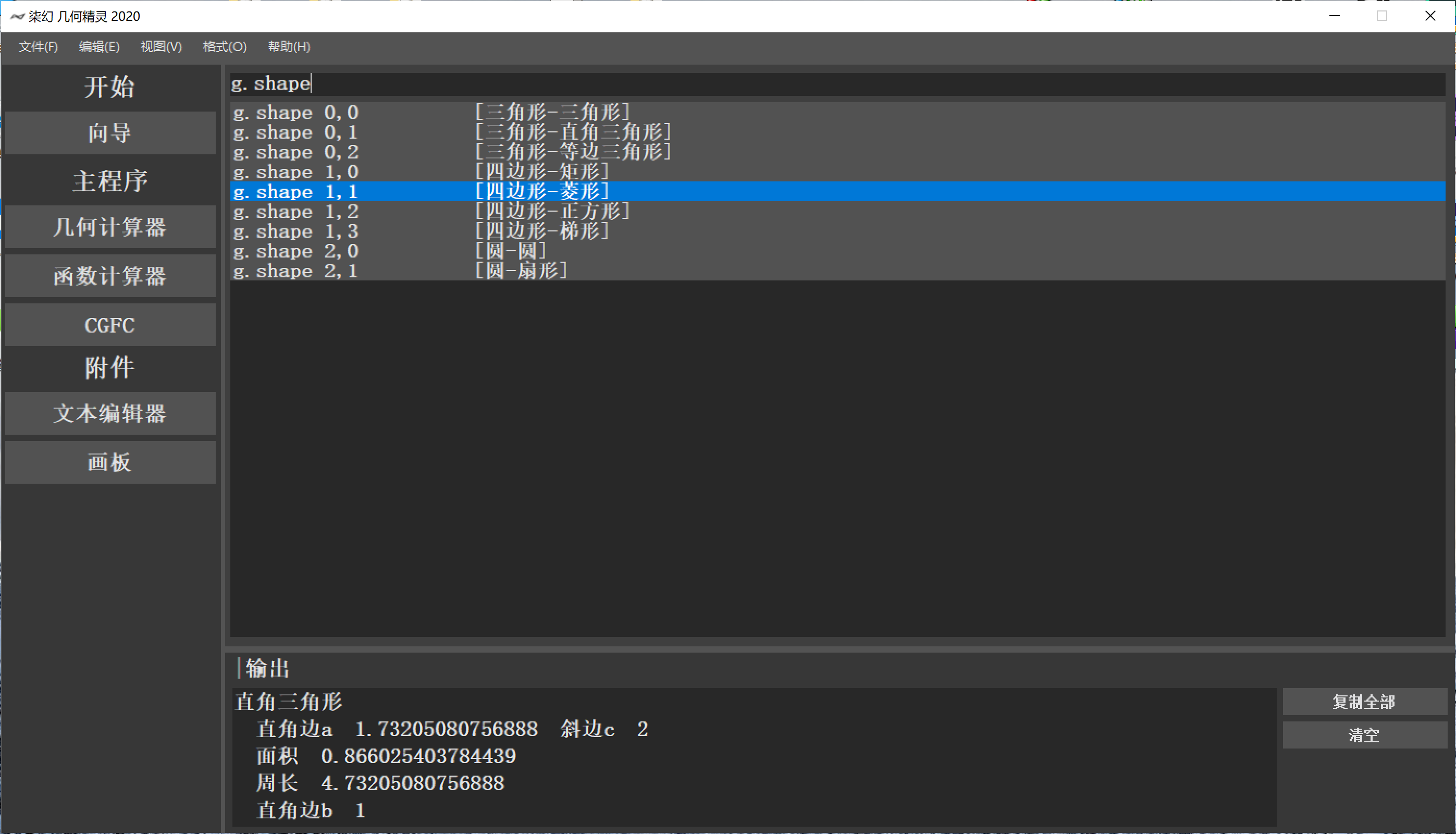Click 清空 to clear output
1456x834 pixels.
click(x=1364, y=735)
